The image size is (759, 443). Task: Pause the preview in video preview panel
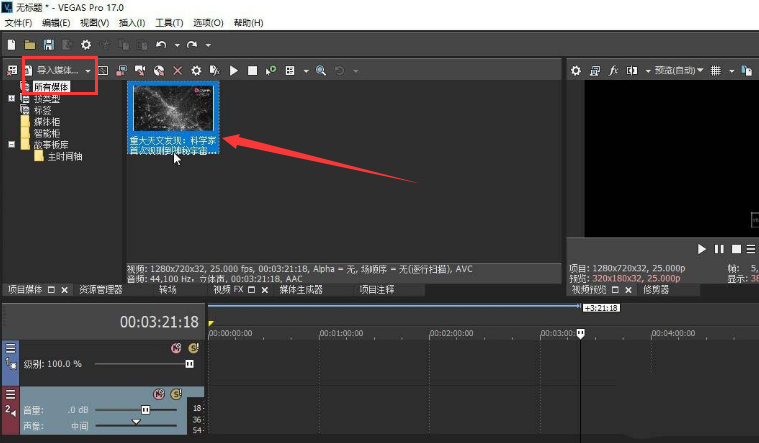[x=719, y=249]
